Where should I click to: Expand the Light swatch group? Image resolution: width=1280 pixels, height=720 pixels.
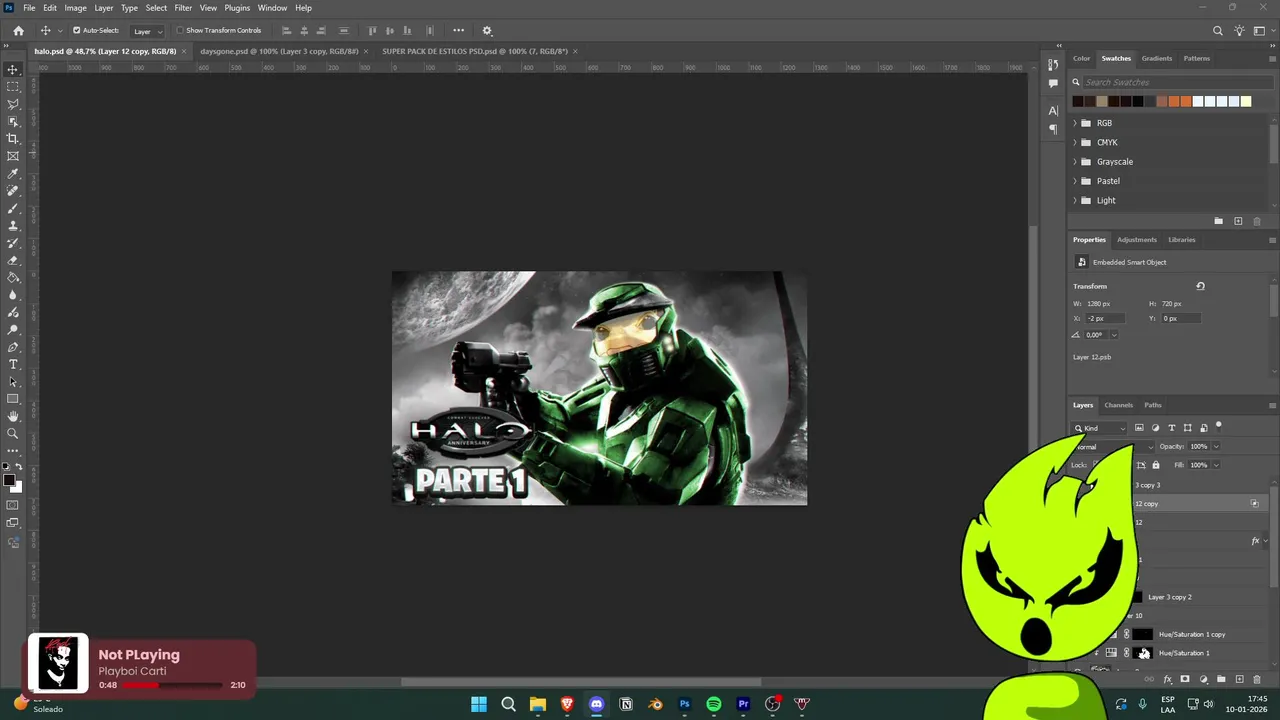(1075, 200)
